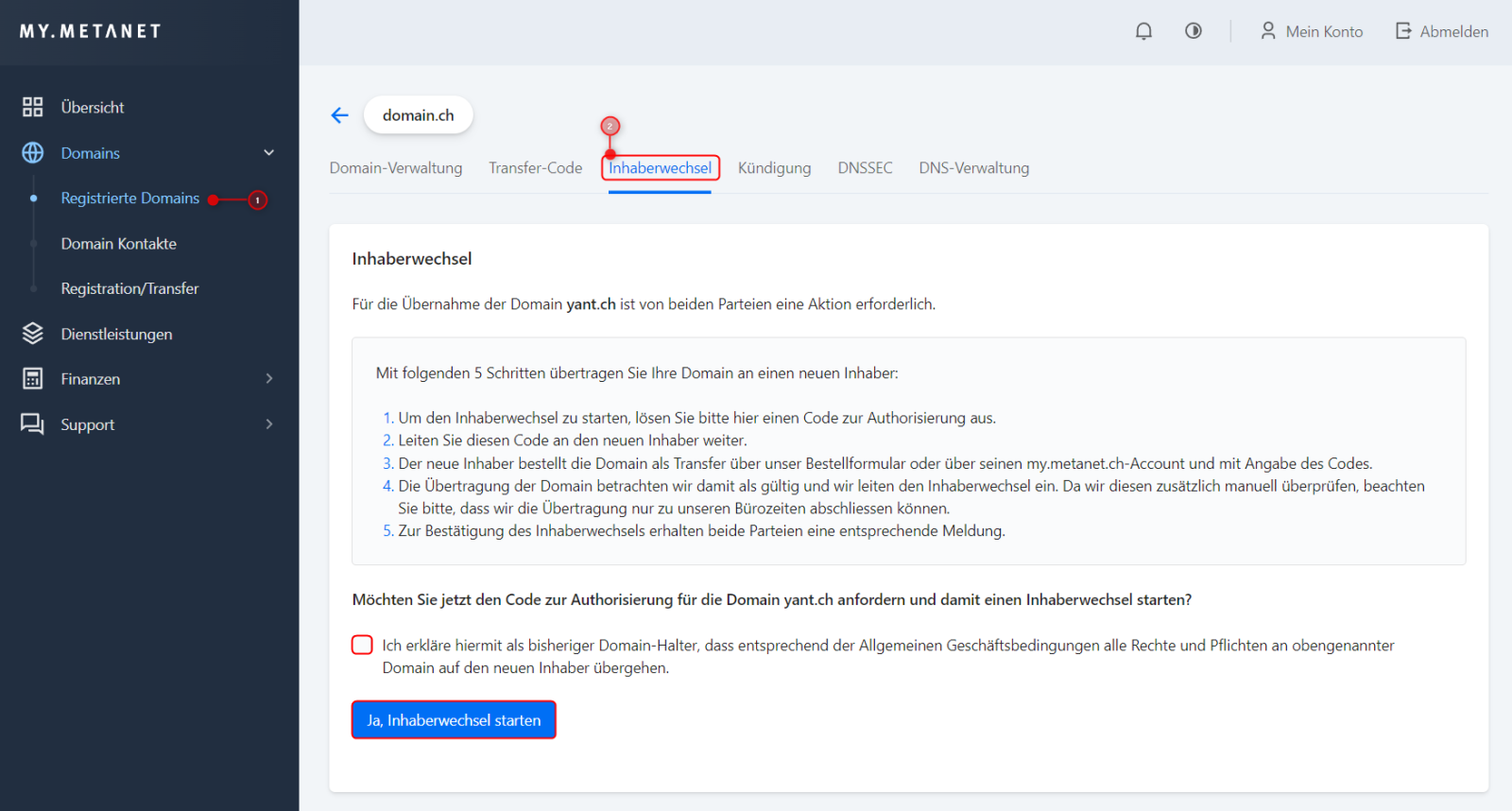
Task: Open Mein Konto account link
Action: pos(1312,31)
